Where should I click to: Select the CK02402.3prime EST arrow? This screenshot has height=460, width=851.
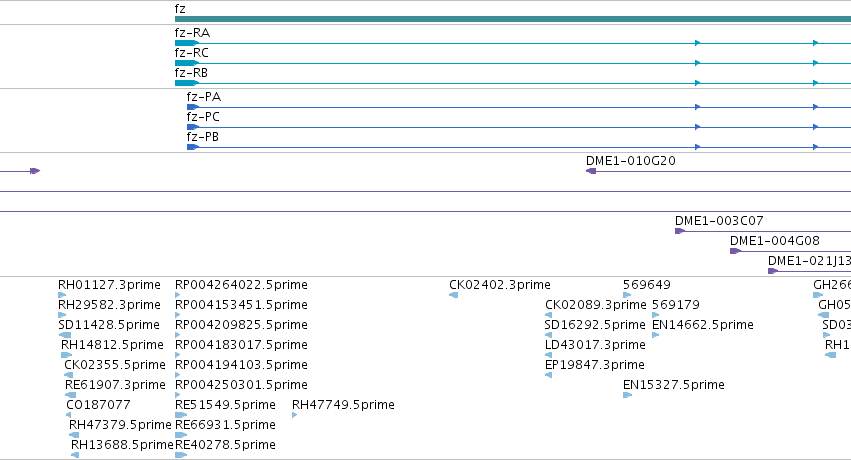tap(454, 295)
